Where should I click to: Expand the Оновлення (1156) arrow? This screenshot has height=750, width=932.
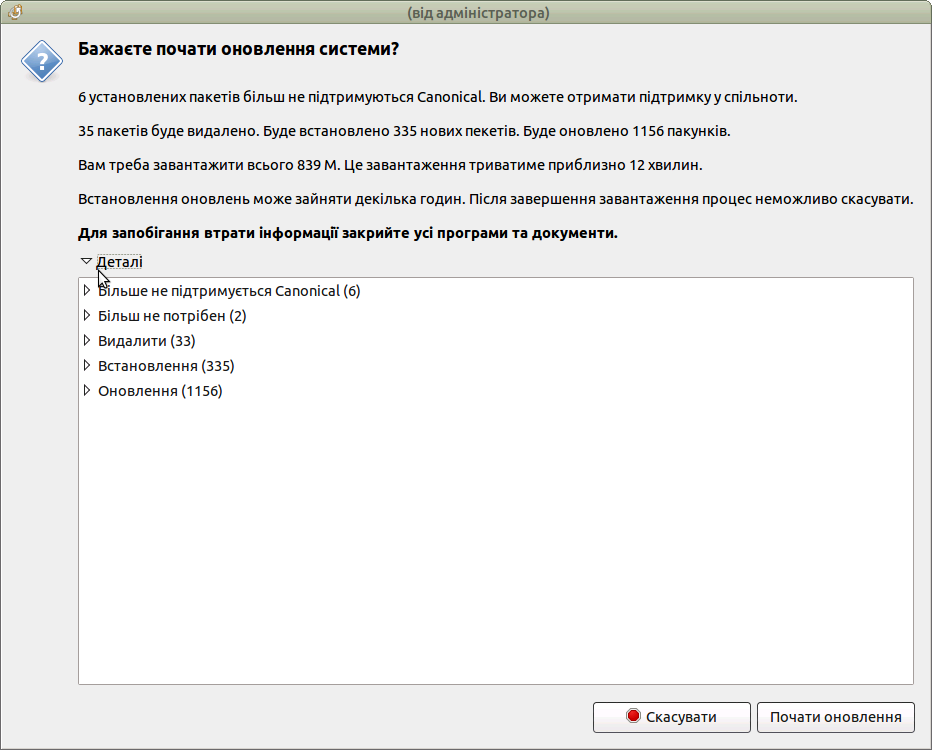(87, 390)
